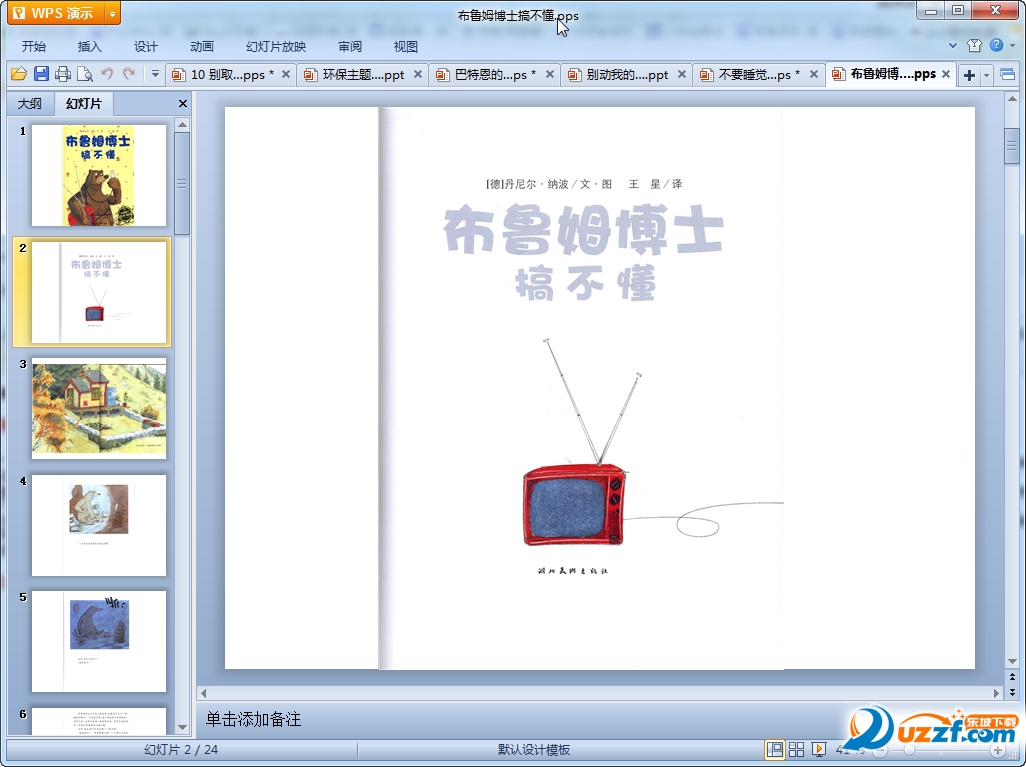The width and height of the screenshot is (1026, 767).
Task: Open the skin changer shirt icon
Action: point(974,45)
